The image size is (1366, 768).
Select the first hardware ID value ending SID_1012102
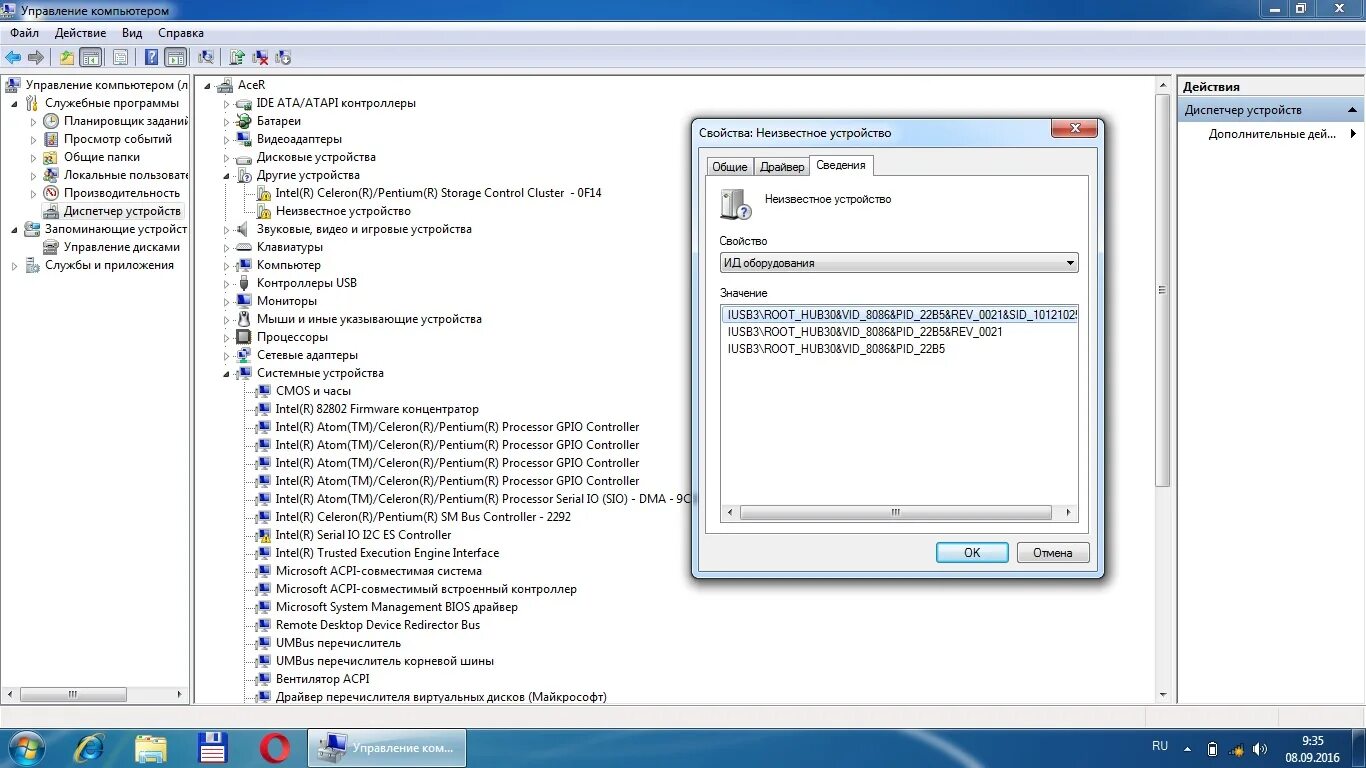point(900,314)
